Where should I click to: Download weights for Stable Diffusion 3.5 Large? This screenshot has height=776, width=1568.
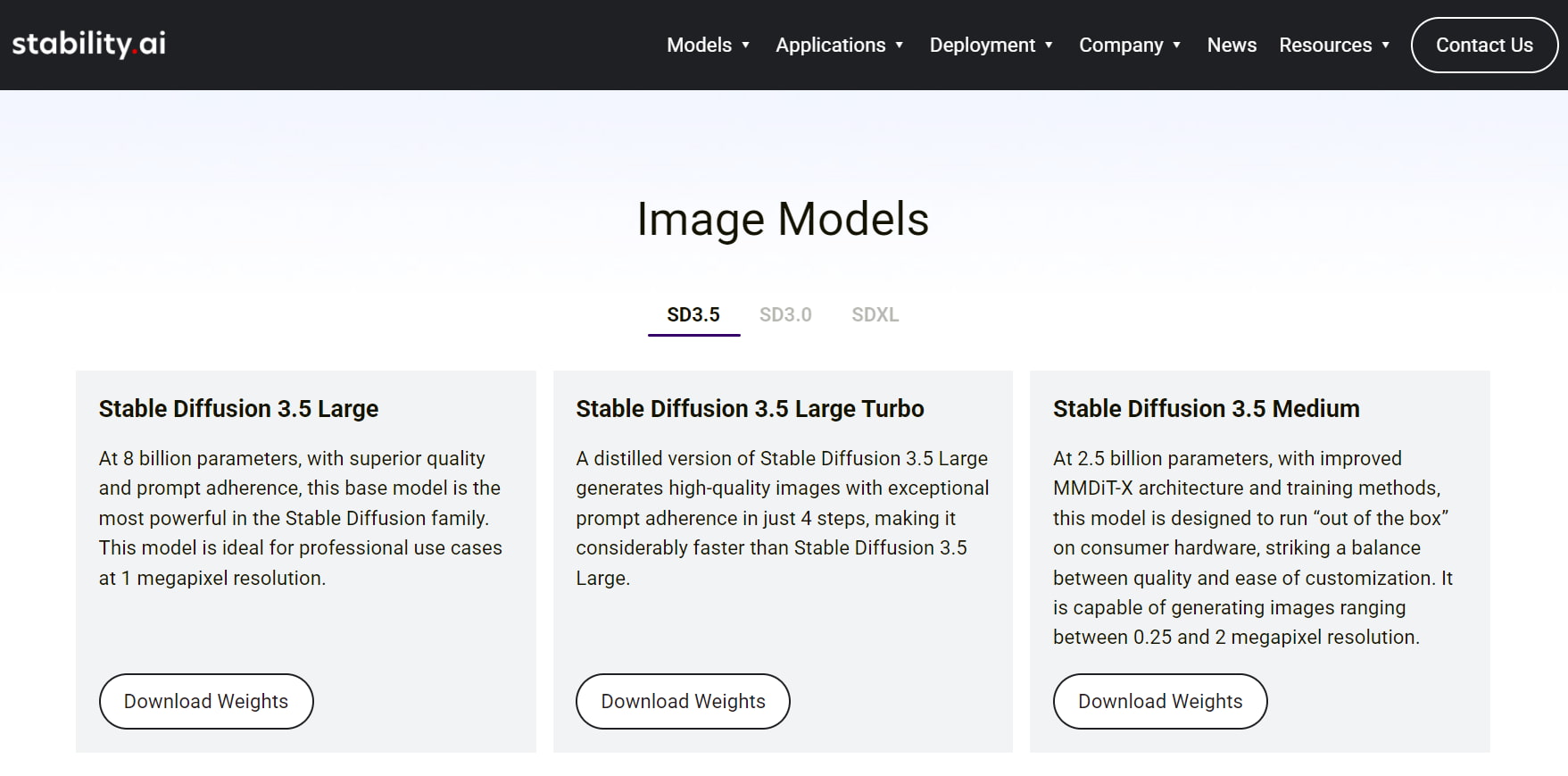(206, 701)
